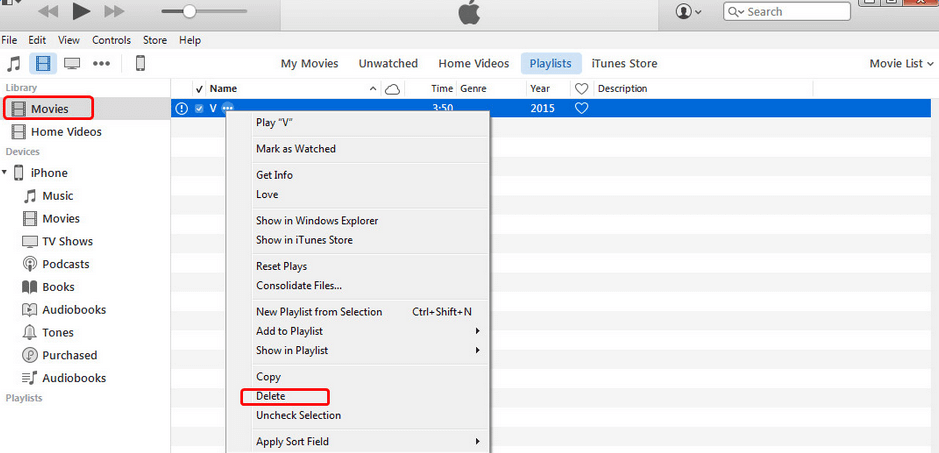939x453 pixels.
Task: Open Books under iPhone
Action: click(x=48, y=287)
